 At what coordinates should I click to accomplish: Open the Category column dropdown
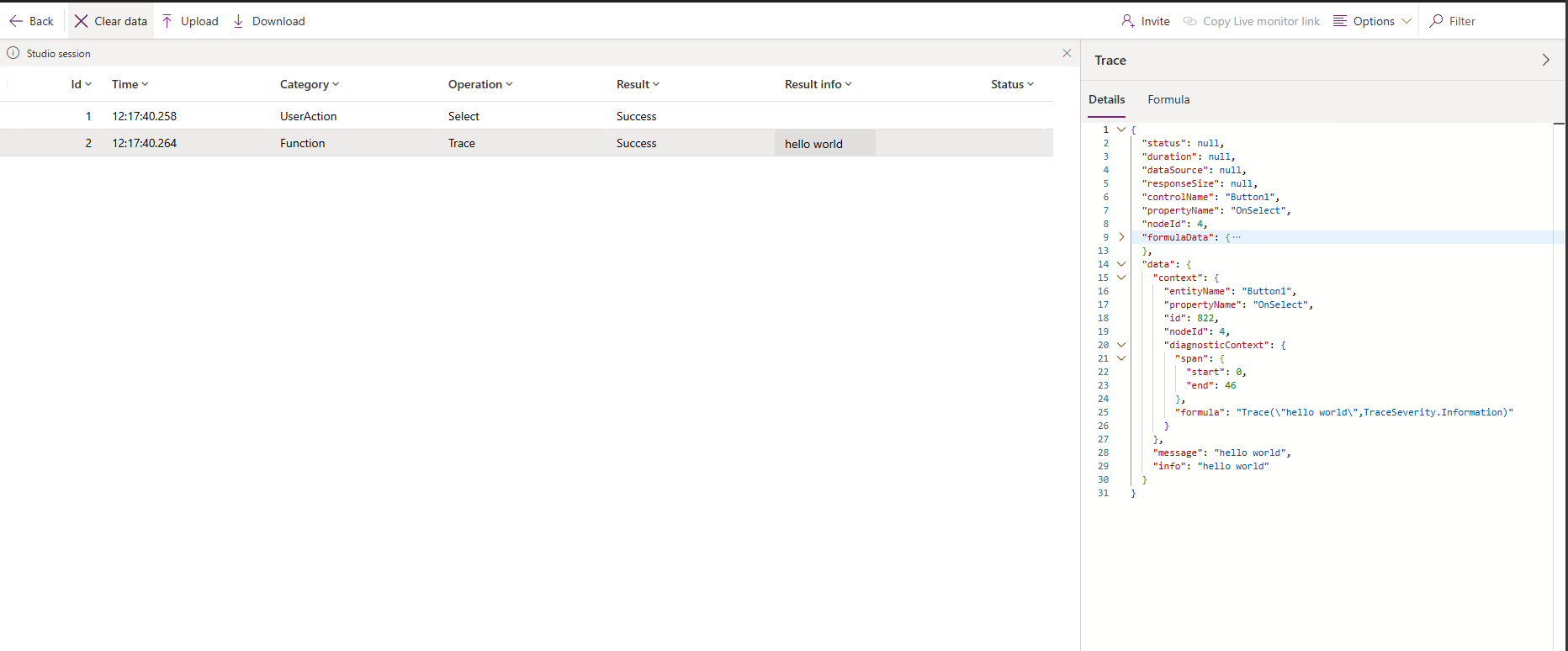tap(336, 84)
